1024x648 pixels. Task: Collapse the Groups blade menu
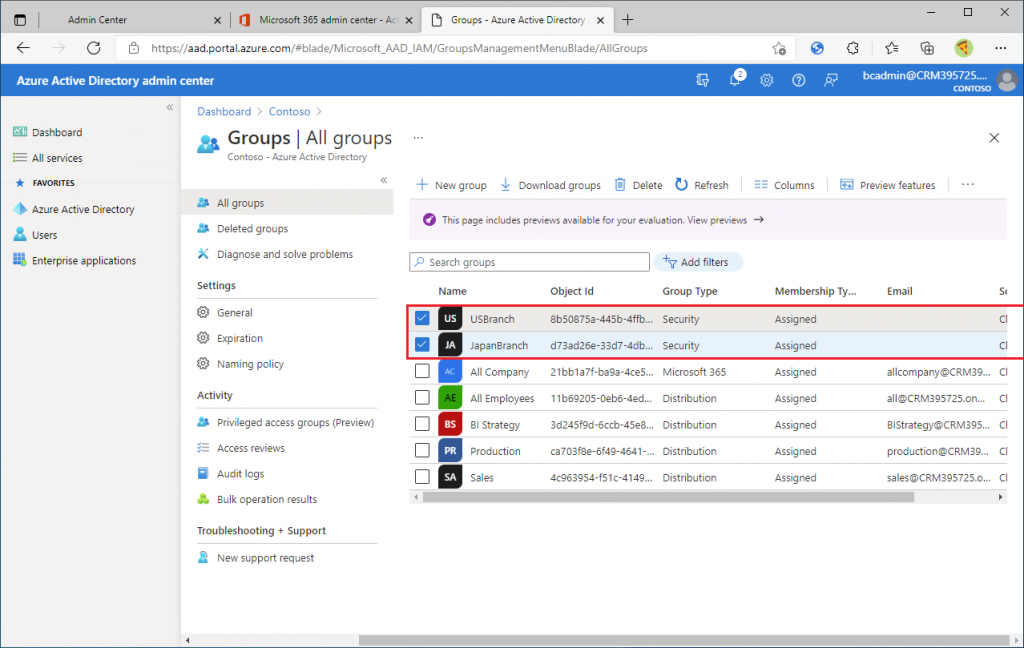click(384, 180)
